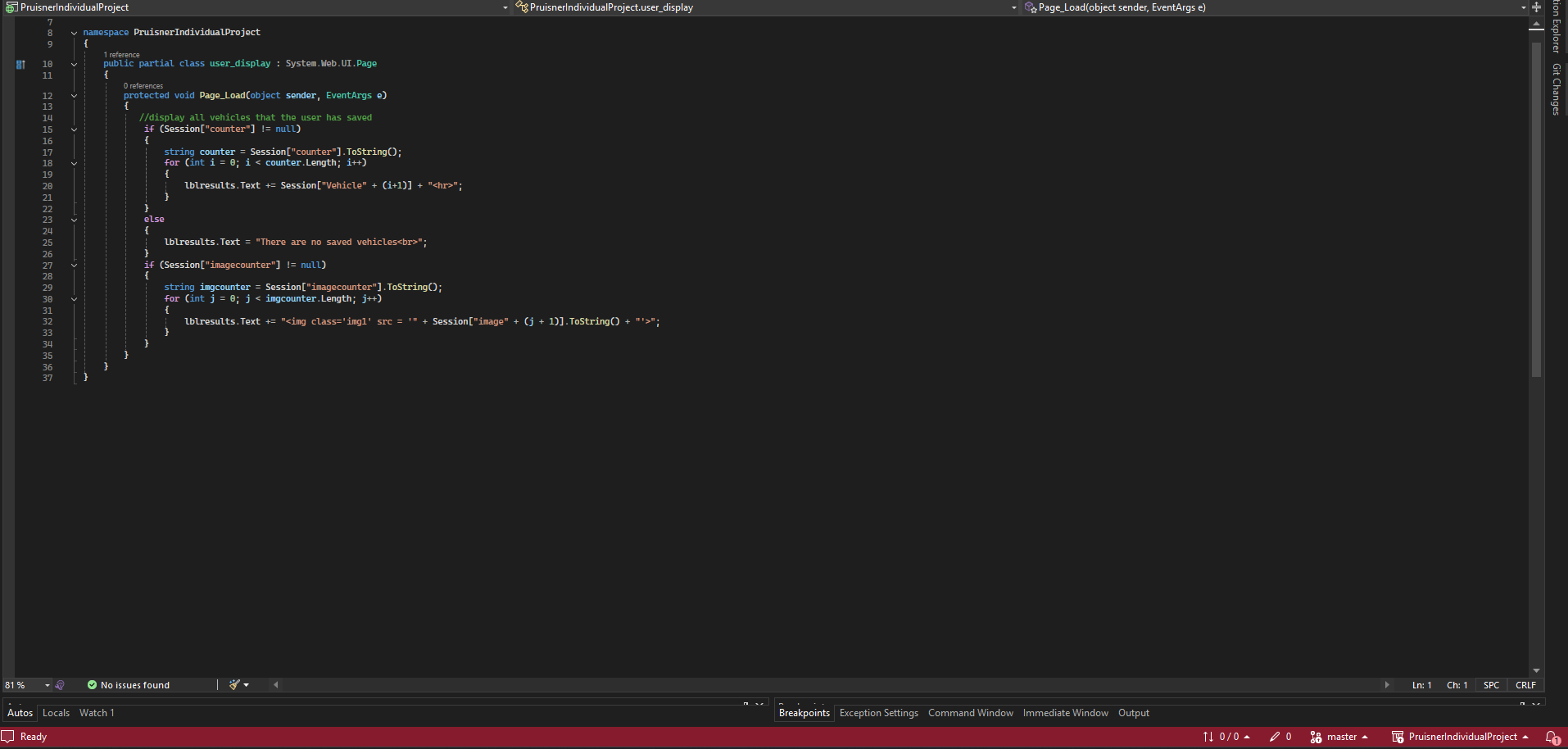Click the 'imgcounter' variable declaration on line 29
Image resolution: width=1568 pixels, height=749 pixels.
coord(224,288)
